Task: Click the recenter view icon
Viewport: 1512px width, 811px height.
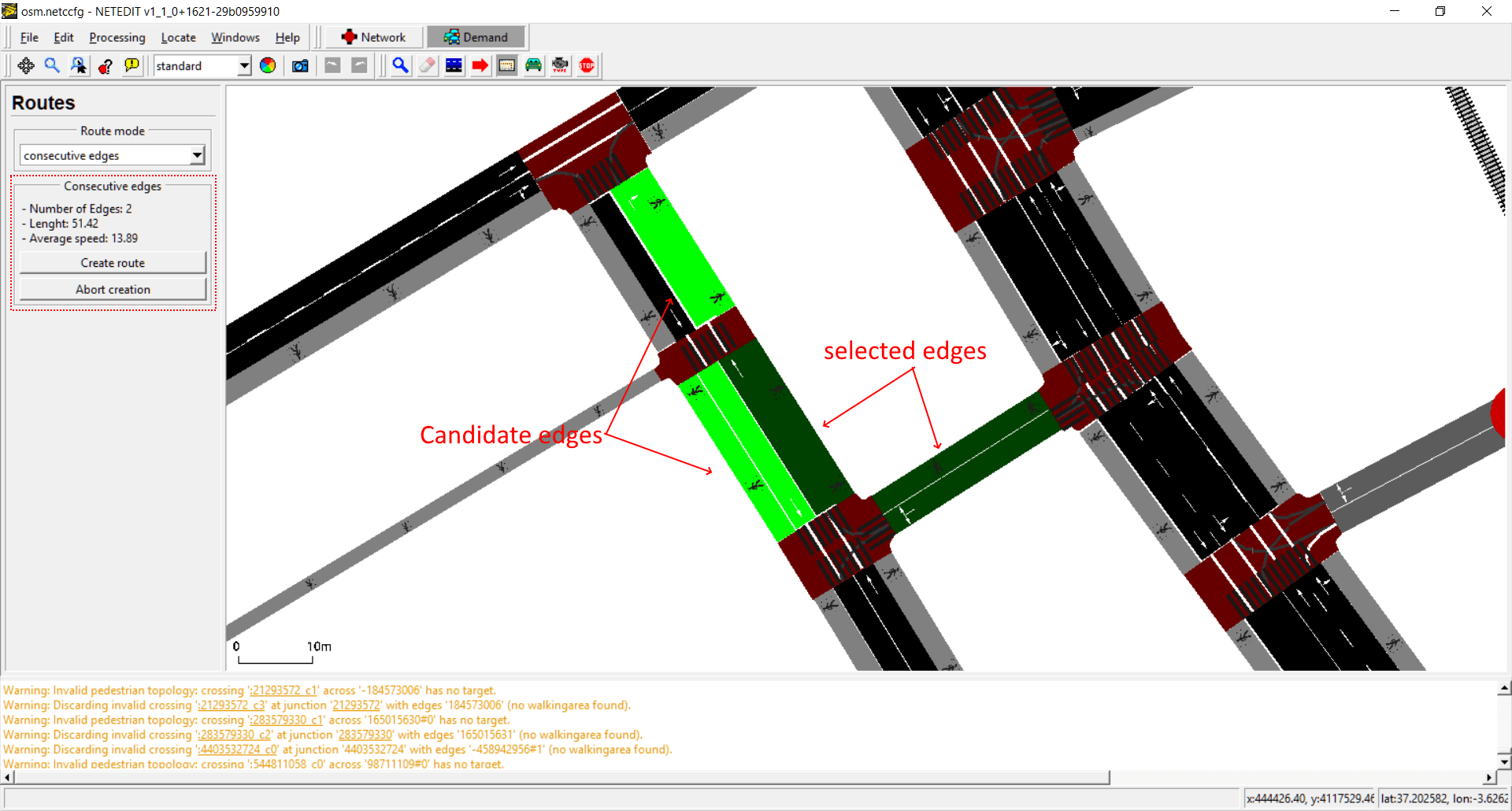Action: point(26,66)
